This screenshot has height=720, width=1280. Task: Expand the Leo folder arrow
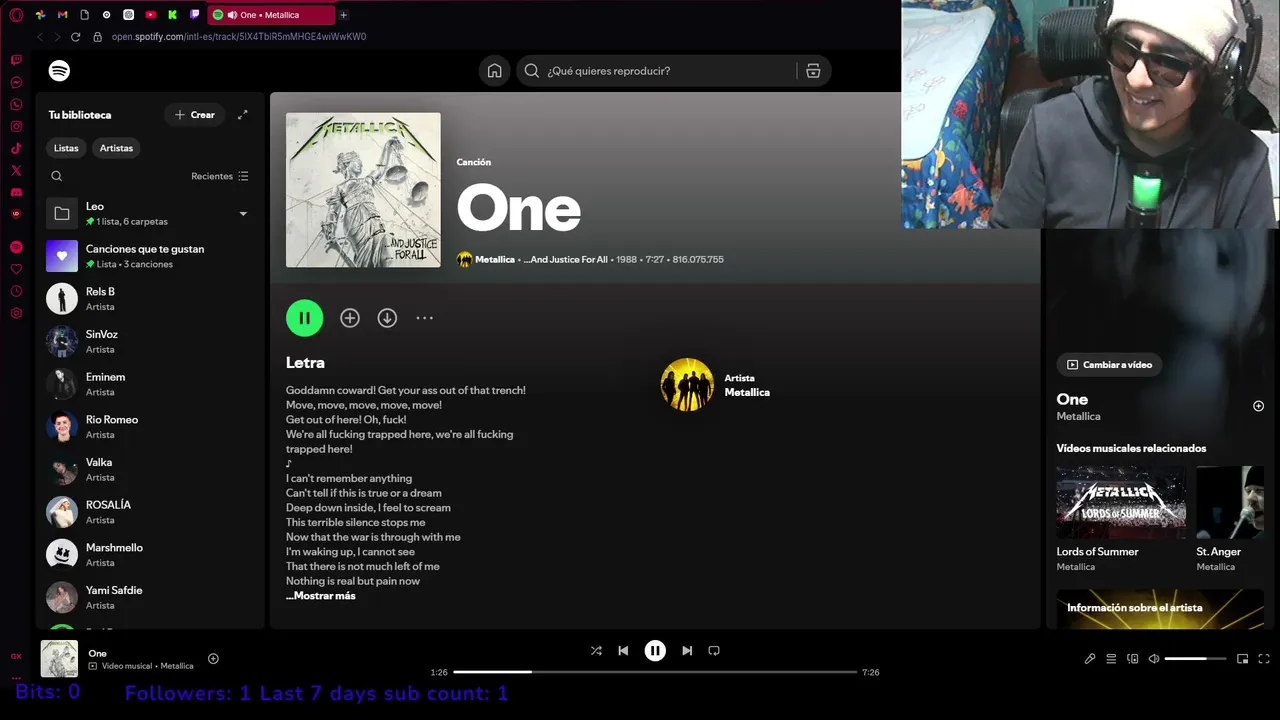point(243,213)
